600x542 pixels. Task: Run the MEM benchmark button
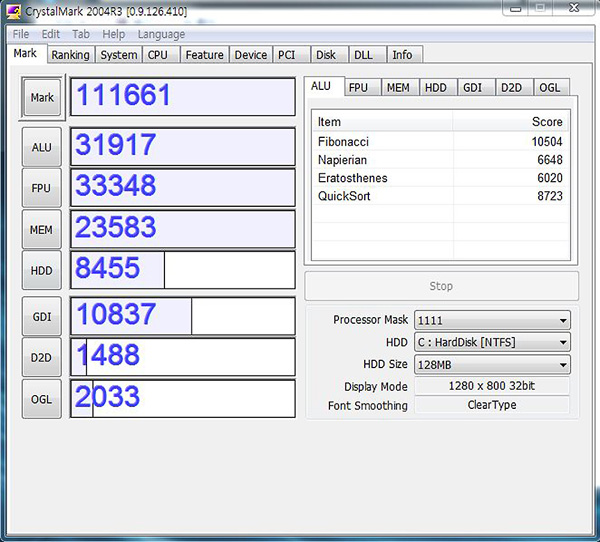41,230
